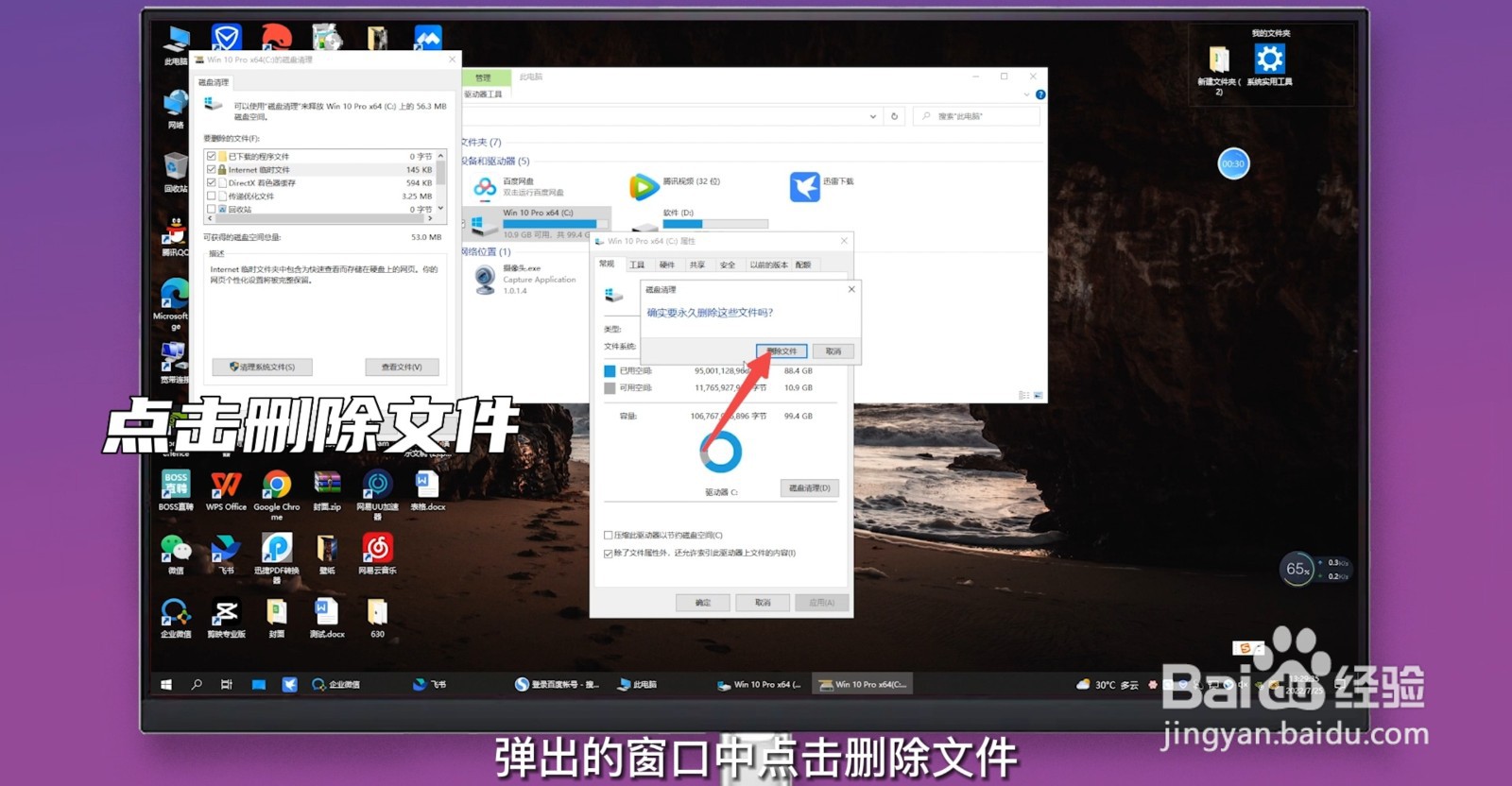Switch to the 安全 tab
This screenshot has width=1512, height=786.
pyautogui.click(x=728, y=265)
